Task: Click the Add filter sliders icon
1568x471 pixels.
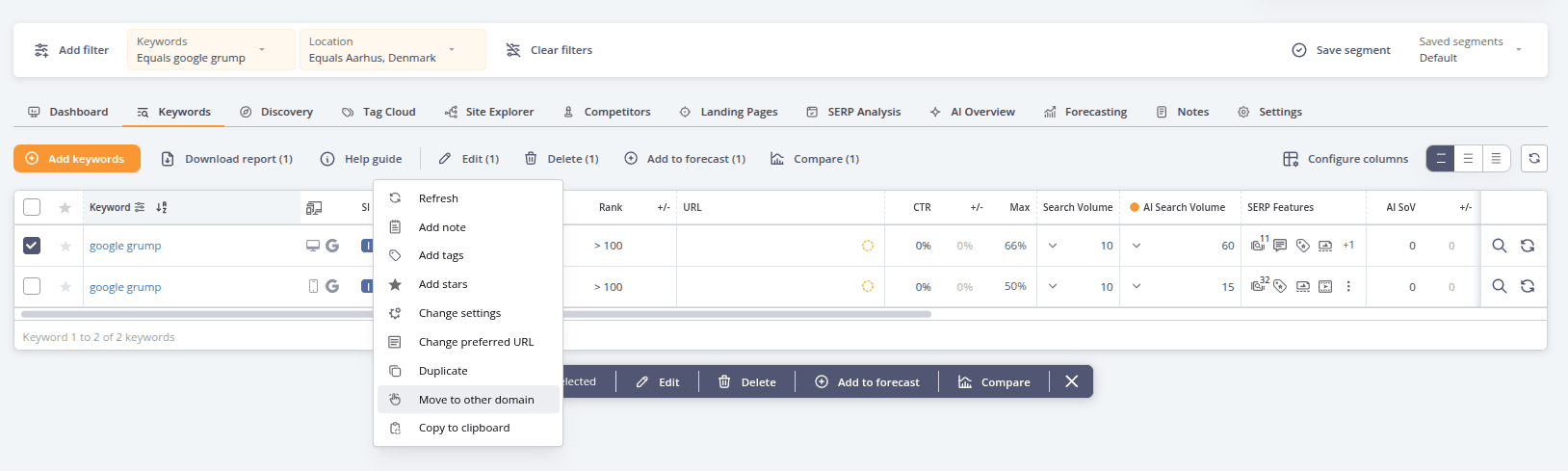Action: 41,50
